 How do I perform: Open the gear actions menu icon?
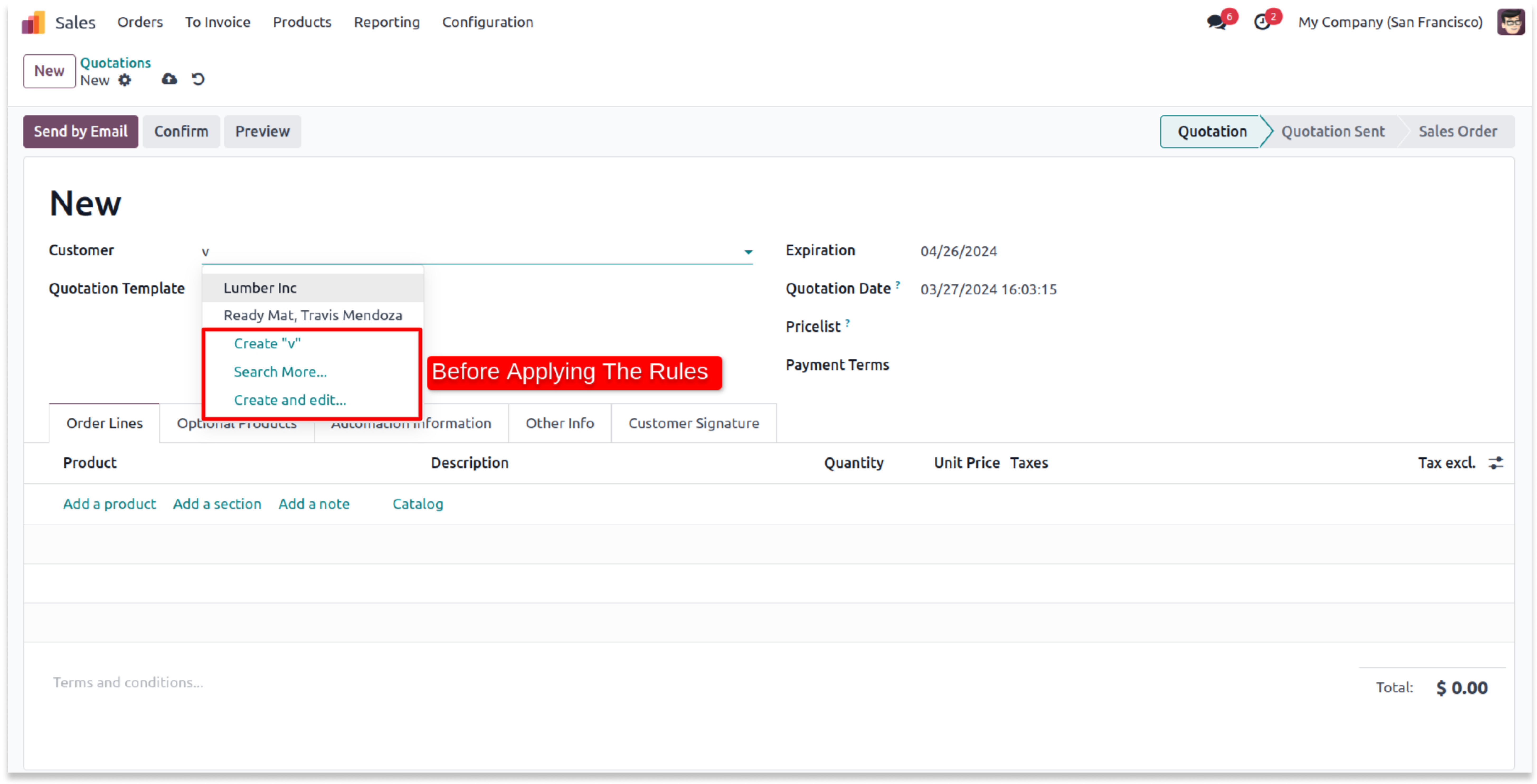tap(125, 80)
